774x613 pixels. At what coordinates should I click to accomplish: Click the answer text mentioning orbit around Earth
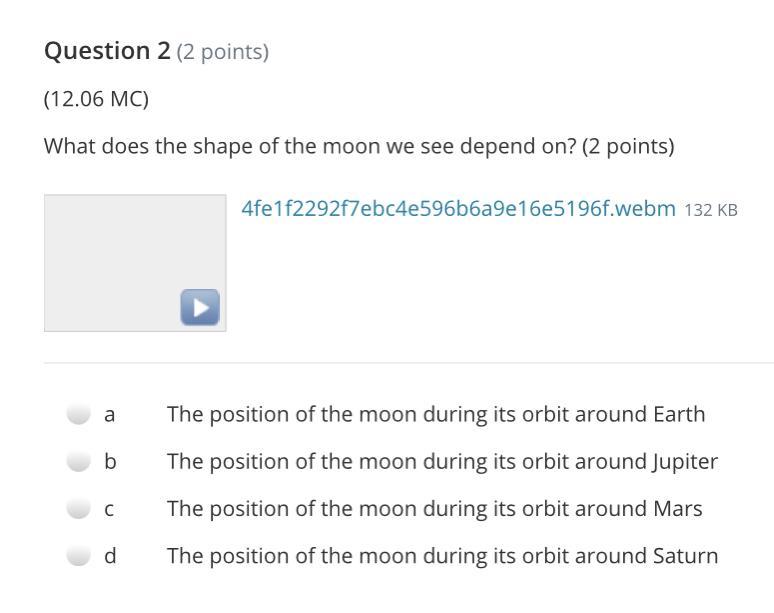[x=435, y=414]
